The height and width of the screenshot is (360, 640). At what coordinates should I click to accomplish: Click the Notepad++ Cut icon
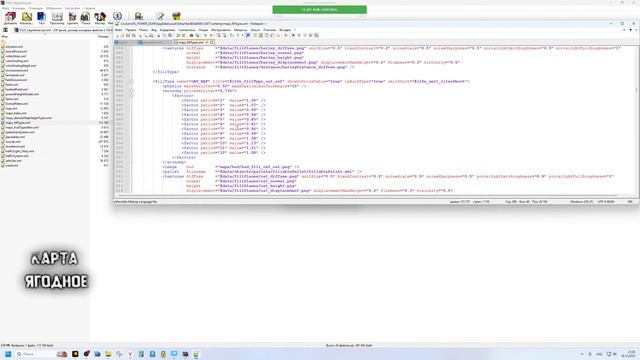tap(159, 36)
